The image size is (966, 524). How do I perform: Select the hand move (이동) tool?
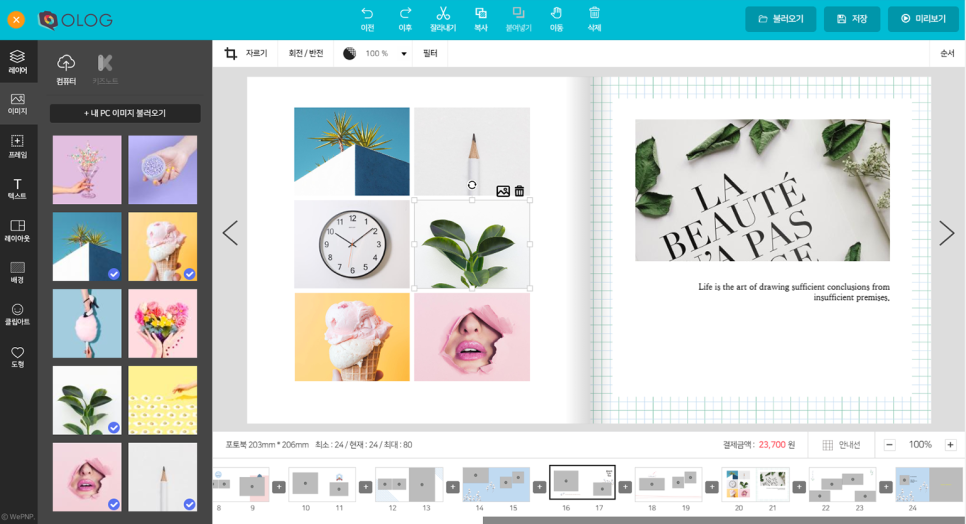(x=556, y=13)
